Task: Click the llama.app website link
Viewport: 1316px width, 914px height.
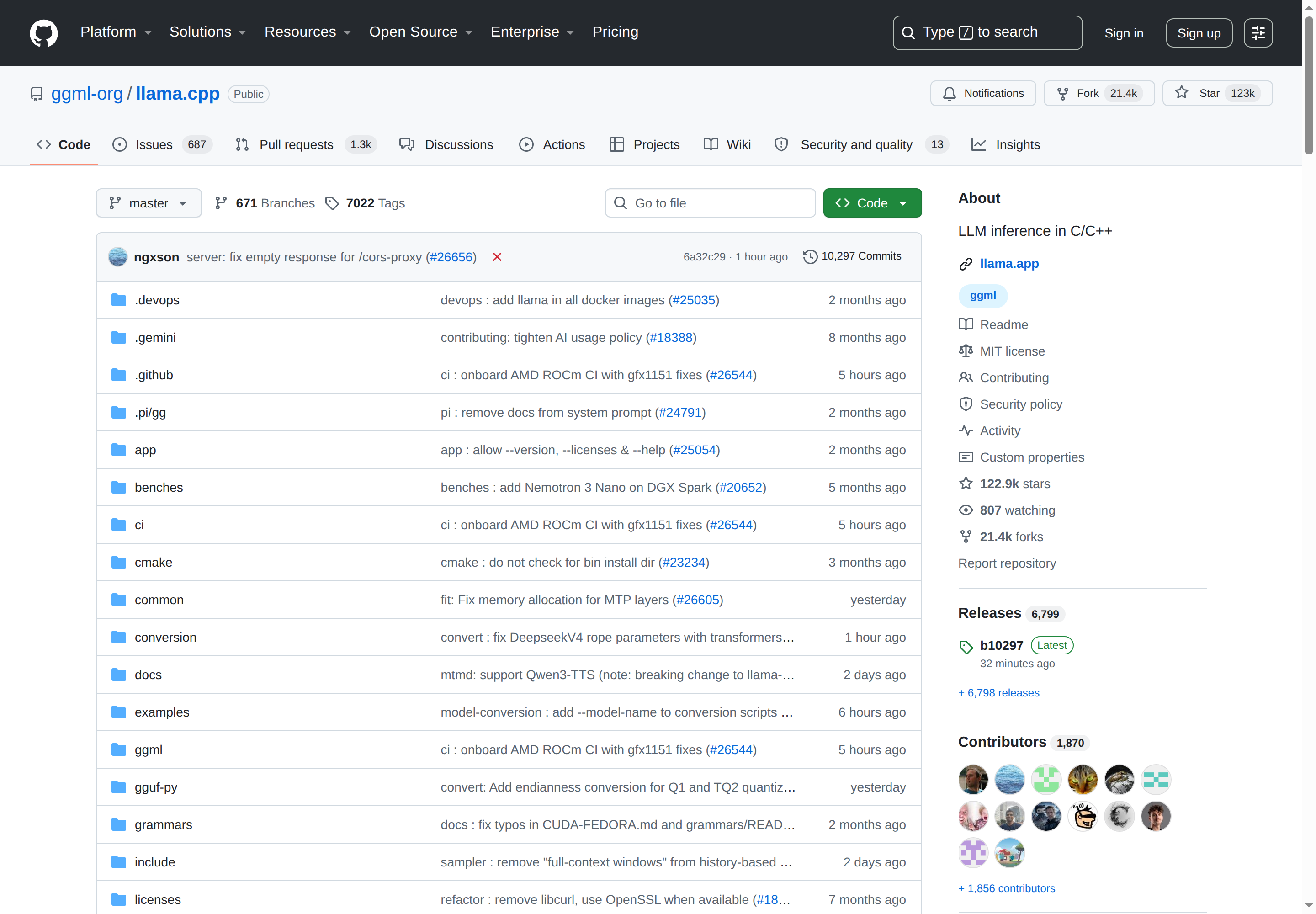Action: (x=1008, y=263)
